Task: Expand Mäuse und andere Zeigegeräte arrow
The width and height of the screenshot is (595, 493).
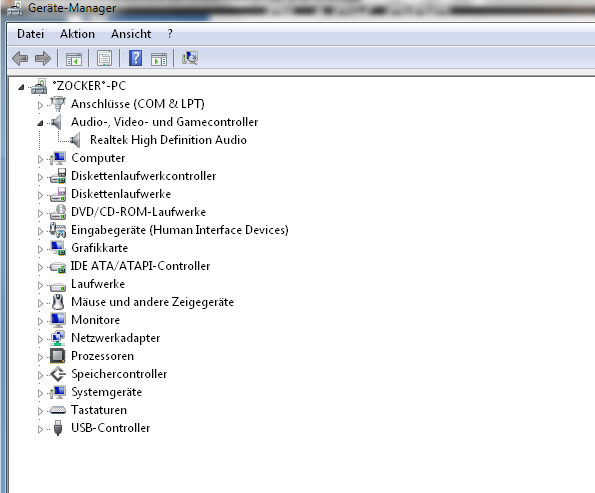Action: click(40, 303)
